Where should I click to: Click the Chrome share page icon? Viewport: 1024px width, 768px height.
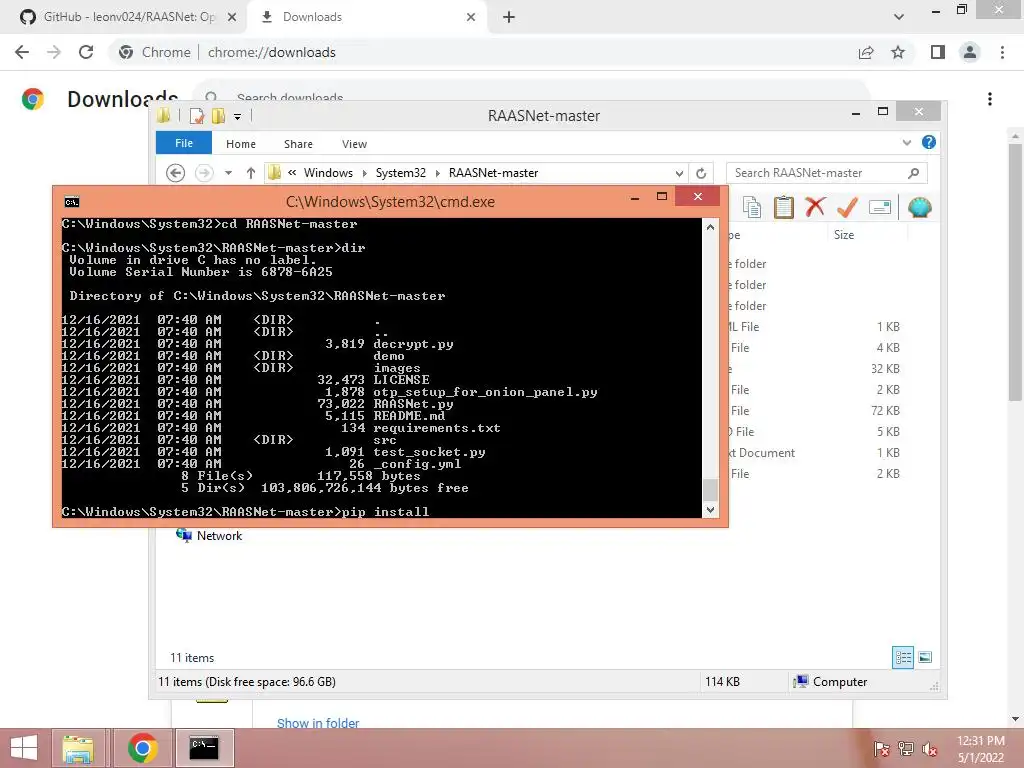coord(866,52)
